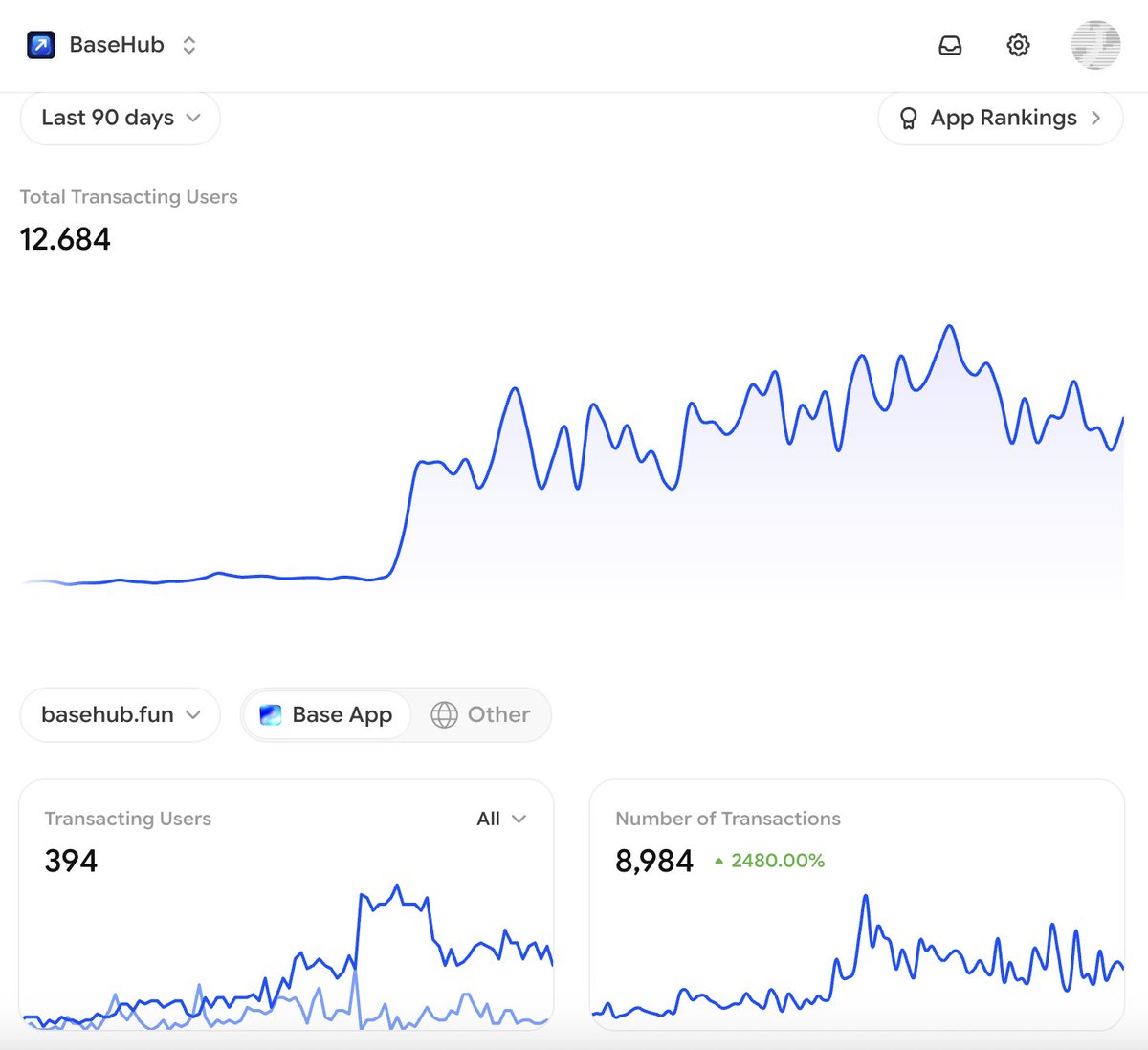This screenshot has height=1050, width=1148.
Task: Click the BaseHub project name
Action: 117,45
